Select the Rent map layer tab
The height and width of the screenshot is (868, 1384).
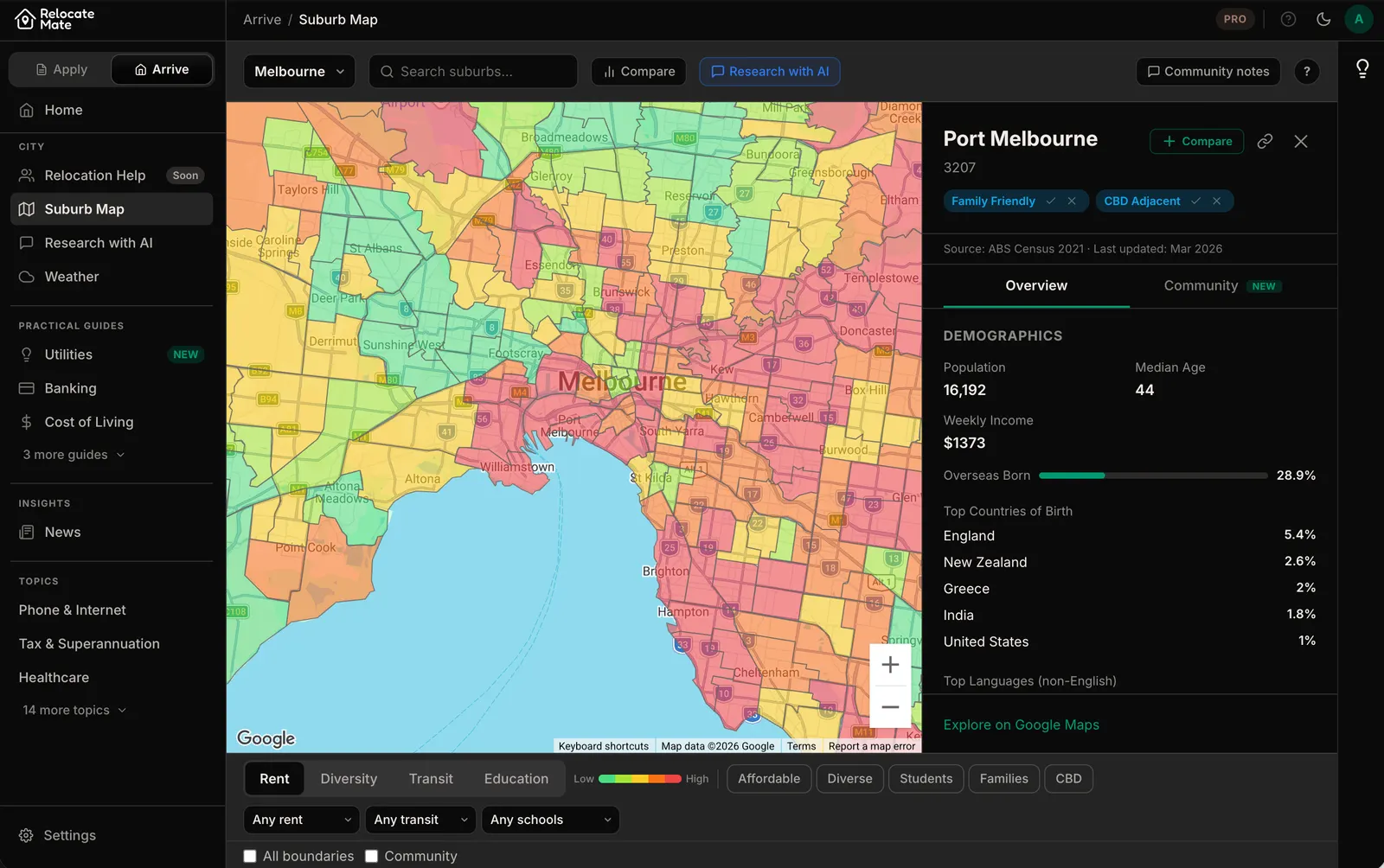pos(274,779)
